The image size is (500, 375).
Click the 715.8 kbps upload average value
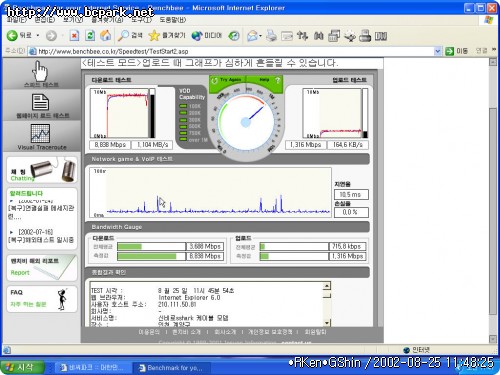tap(347, 246)
